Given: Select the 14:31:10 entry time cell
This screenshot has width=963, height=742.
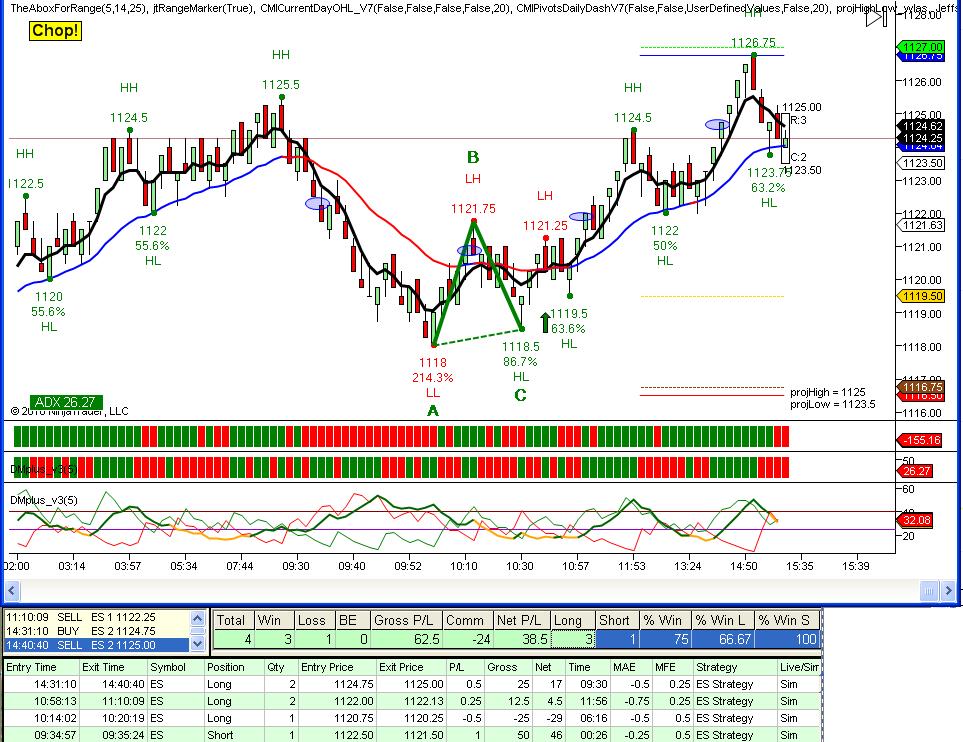Looking at the screenshot, I should pos(42,684).
